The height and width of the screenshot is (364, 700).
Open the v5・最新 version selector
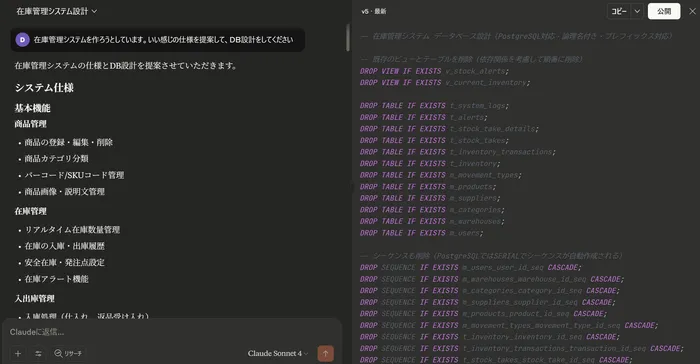(374, 11)
